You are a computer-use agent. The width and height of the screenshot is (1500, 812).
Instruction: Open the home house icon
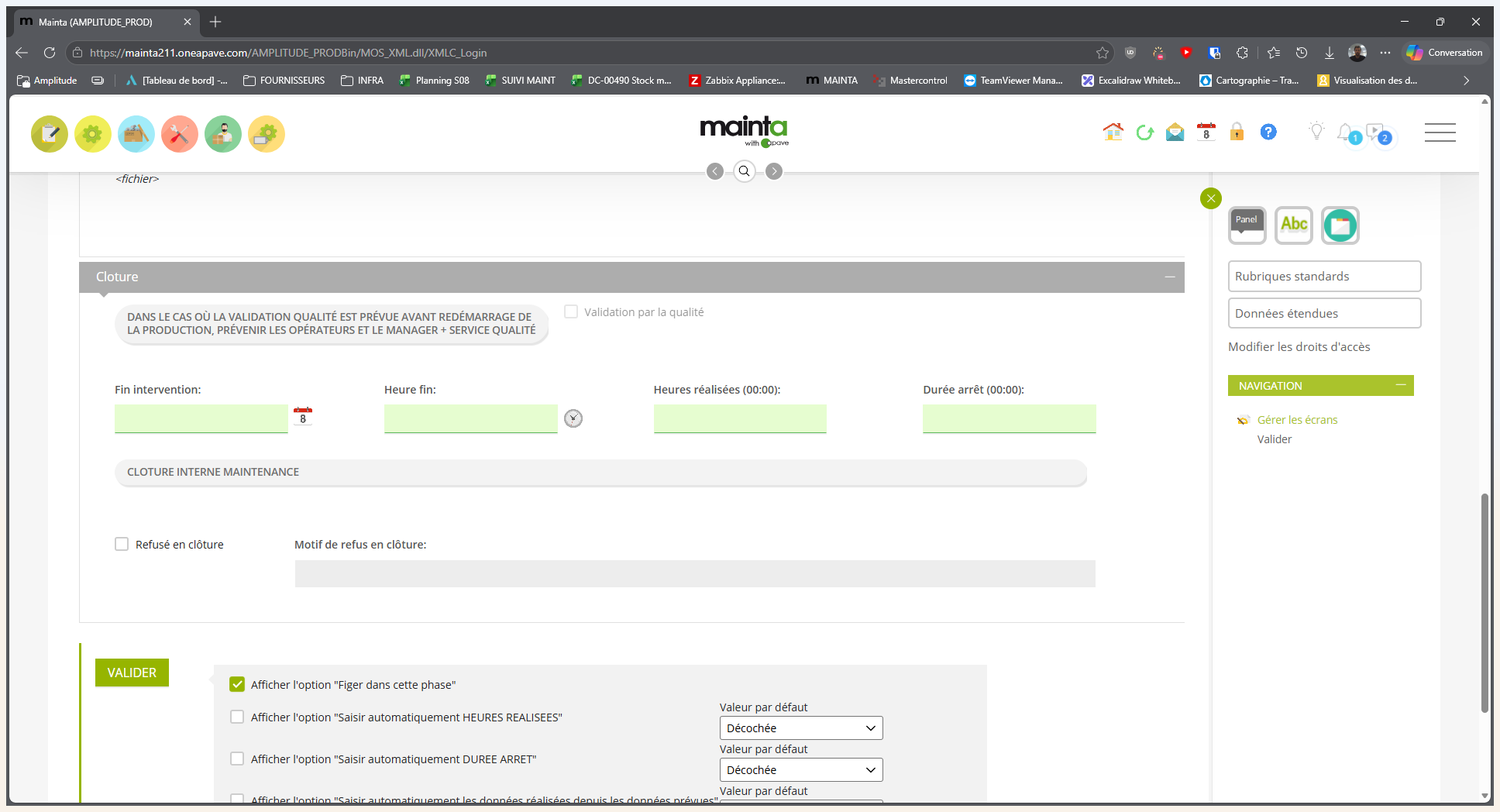[1113, 132]
